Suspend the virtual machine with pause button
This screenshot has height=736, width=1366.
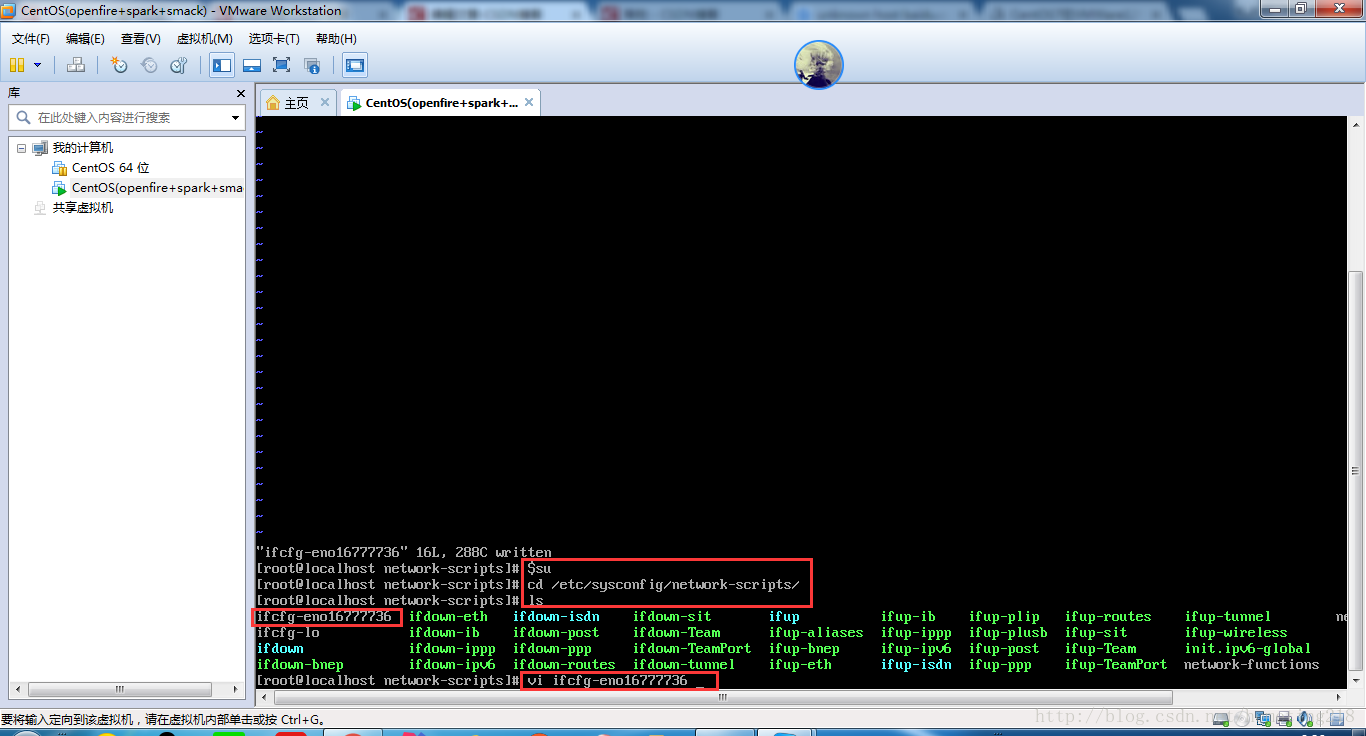pos(17,65)
